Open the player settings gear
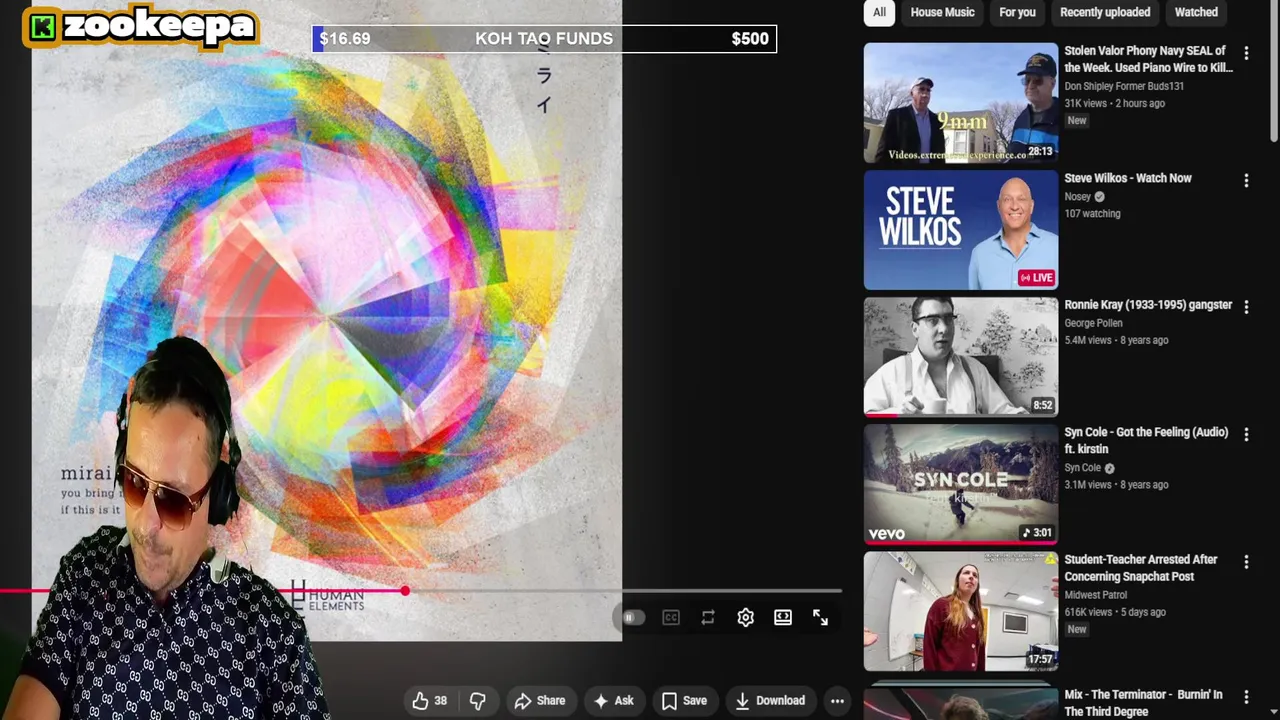The height and width of the screenshot is (720, 1280). [x=745, y=618]
